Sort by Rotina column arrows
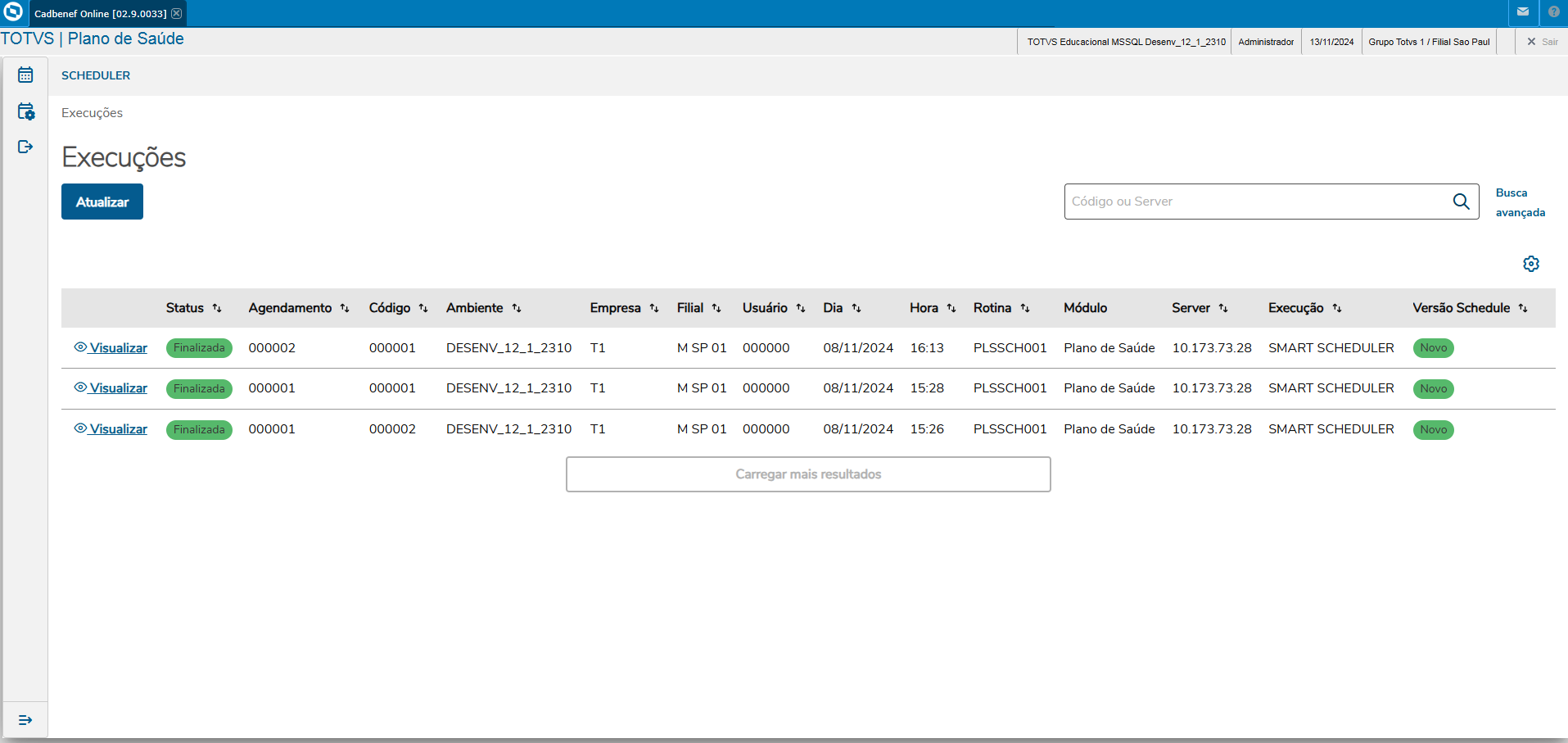The height and width of the screenshot is (743, 1568). [1025, 308]
